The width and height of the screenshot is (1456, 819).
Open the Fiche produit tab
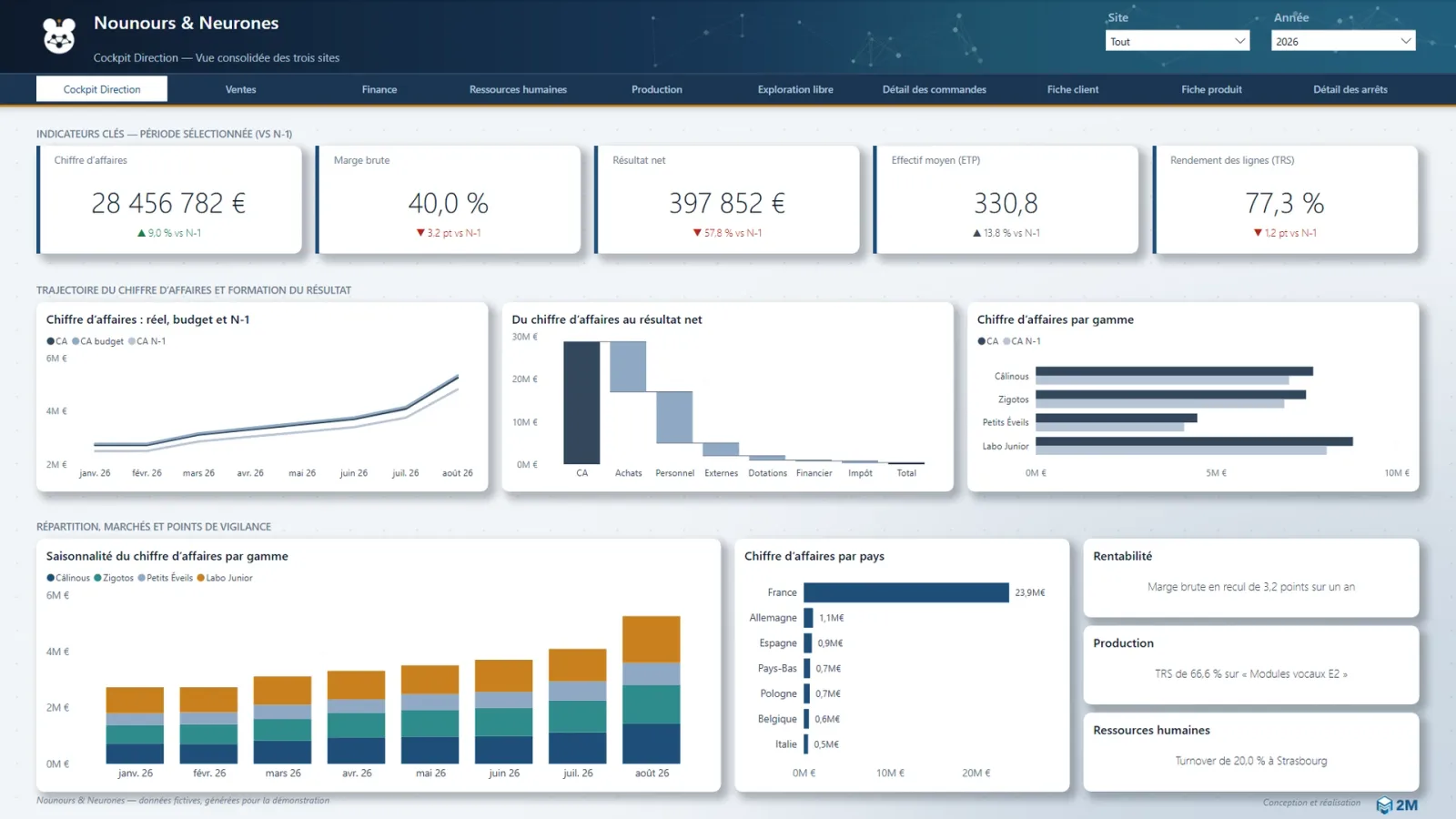coord(1211,89)
